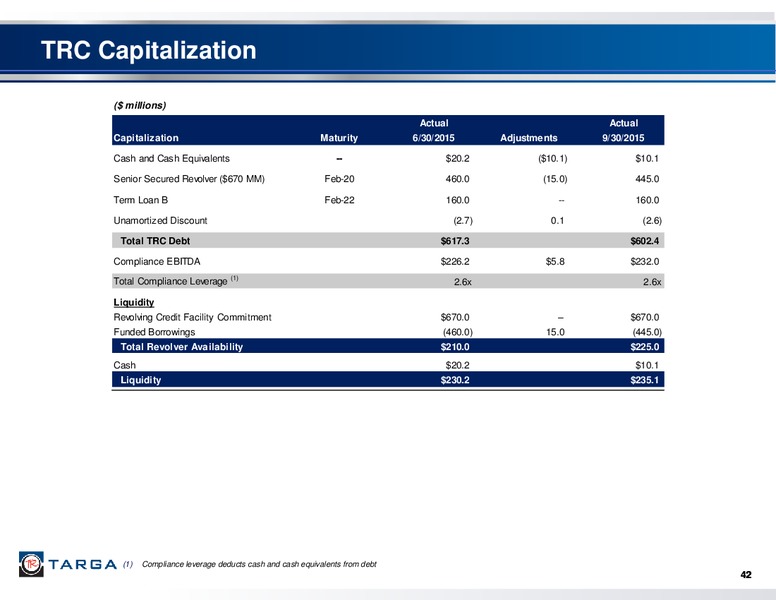Select 'Total Revolver Availability' row label

point(182,347)
